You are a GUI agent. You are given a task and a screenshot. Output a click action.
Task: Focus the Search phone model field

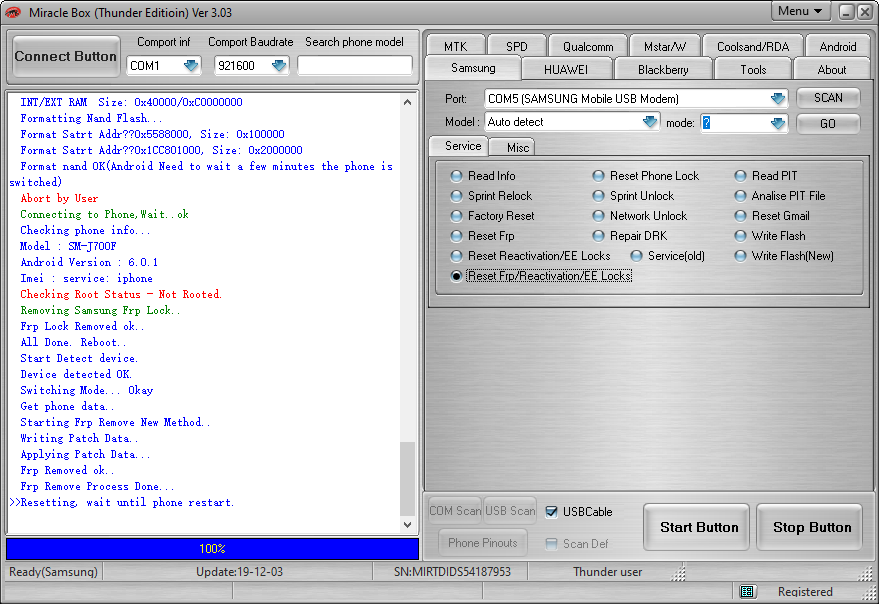tap(354, 66)
